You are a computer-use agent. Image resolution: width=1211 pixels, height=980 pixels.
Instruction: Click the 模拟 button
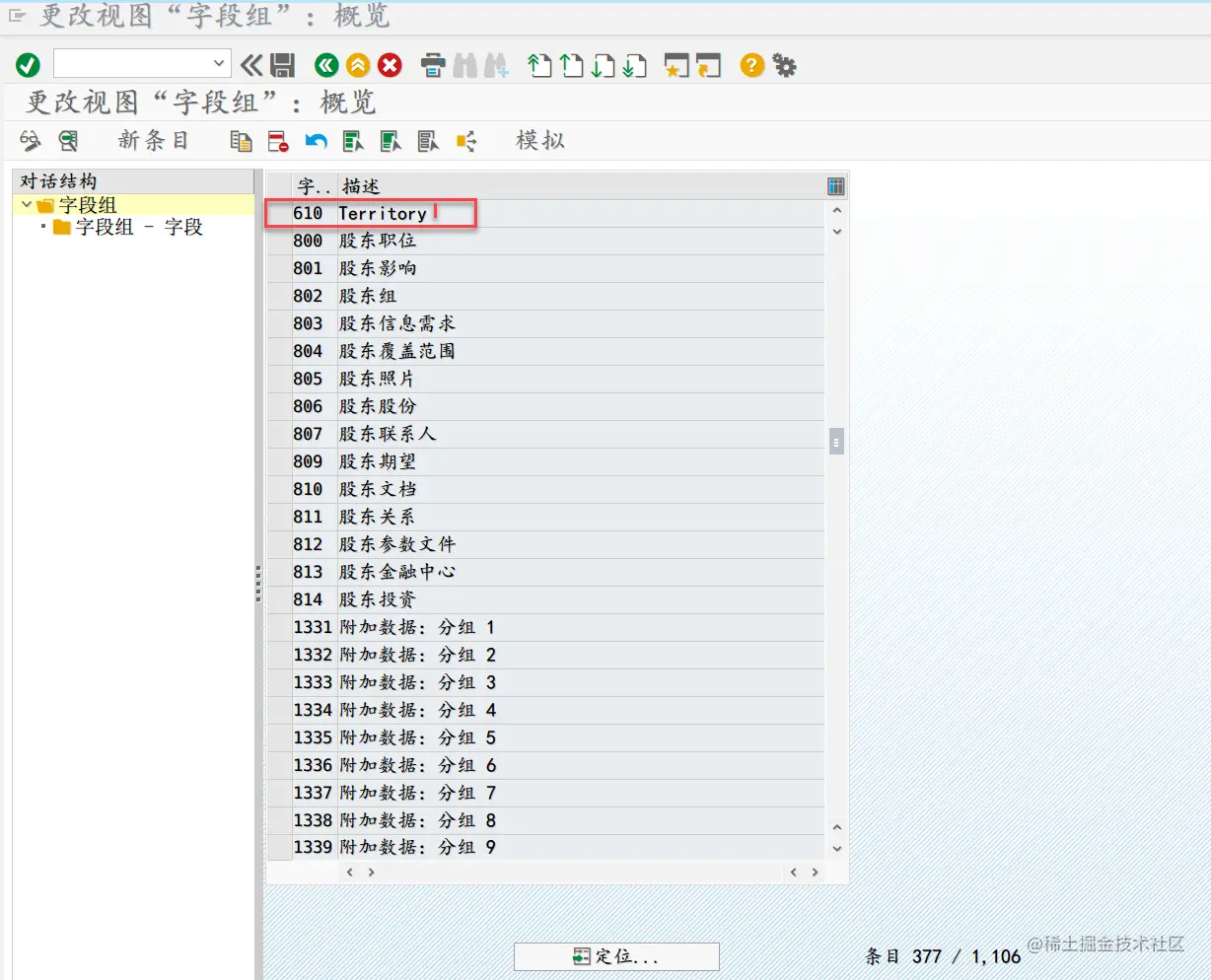pos(540,141)
